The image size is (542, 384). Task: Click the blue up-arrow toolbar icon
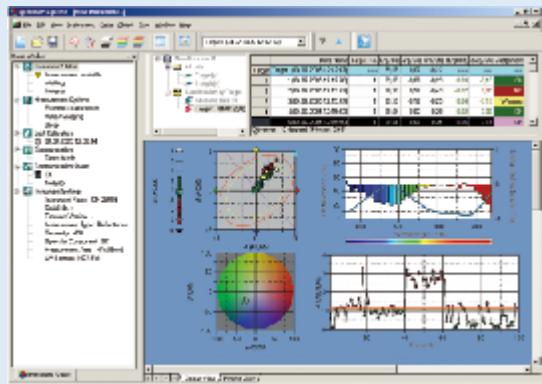tap(339, 42)
